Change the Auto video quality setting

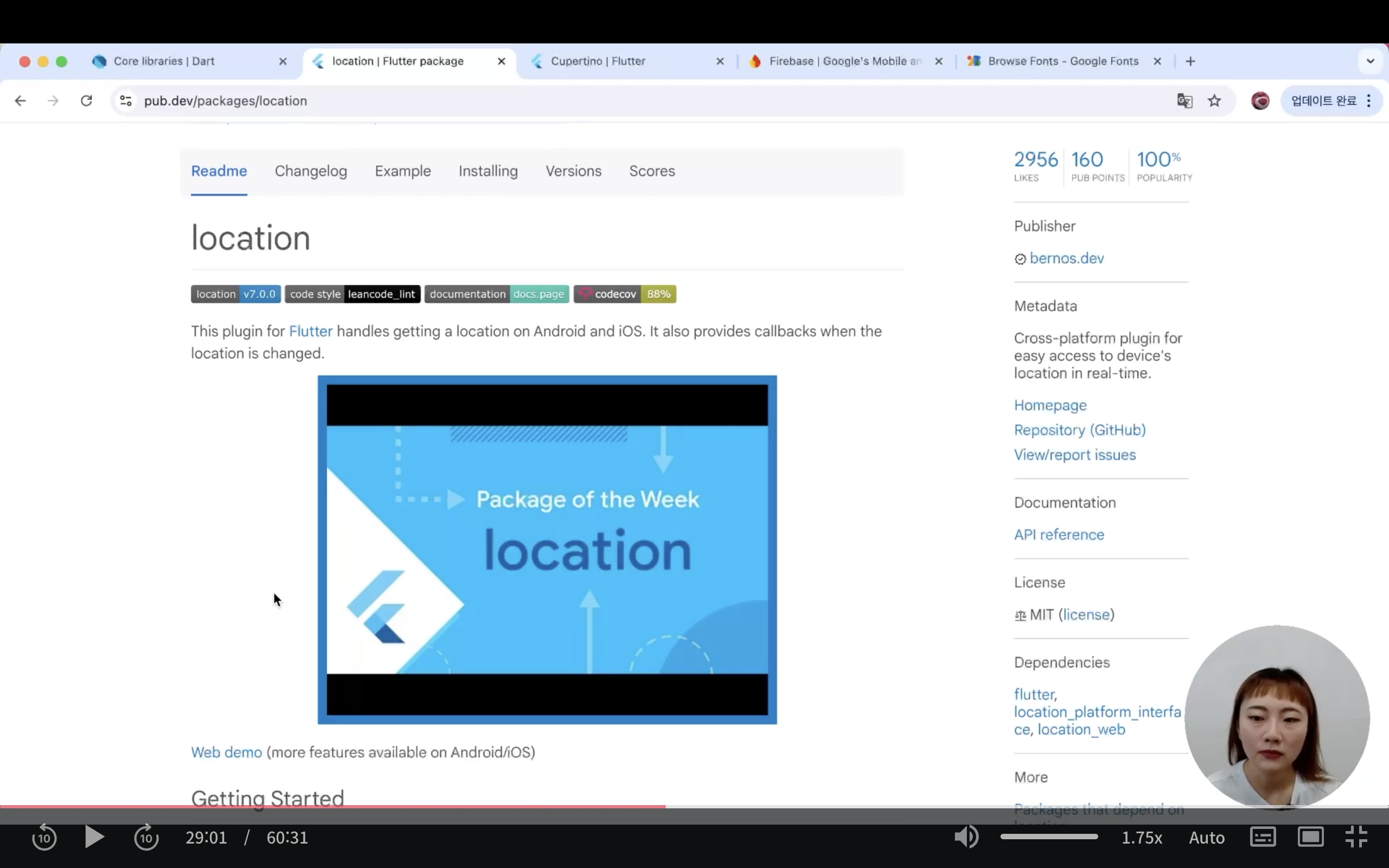click(1207, 838)
